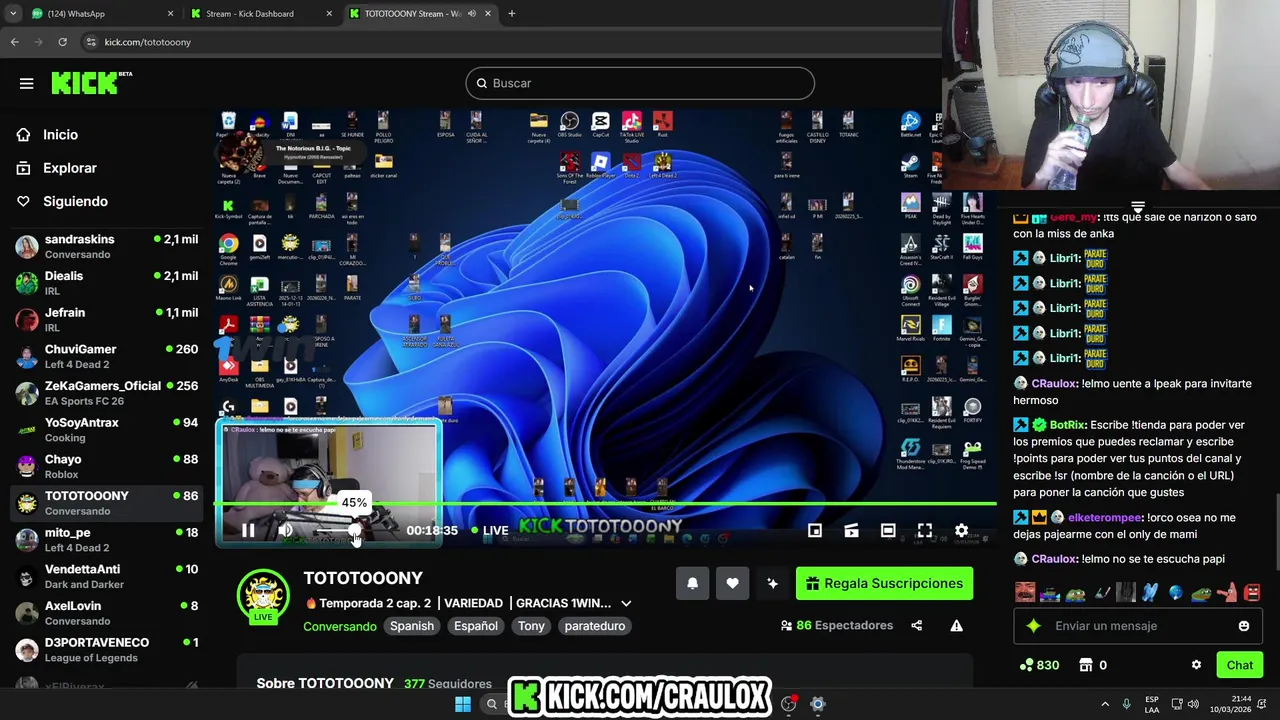Open YoSoyAntrax channel in sidebar

tap(106, 430)
